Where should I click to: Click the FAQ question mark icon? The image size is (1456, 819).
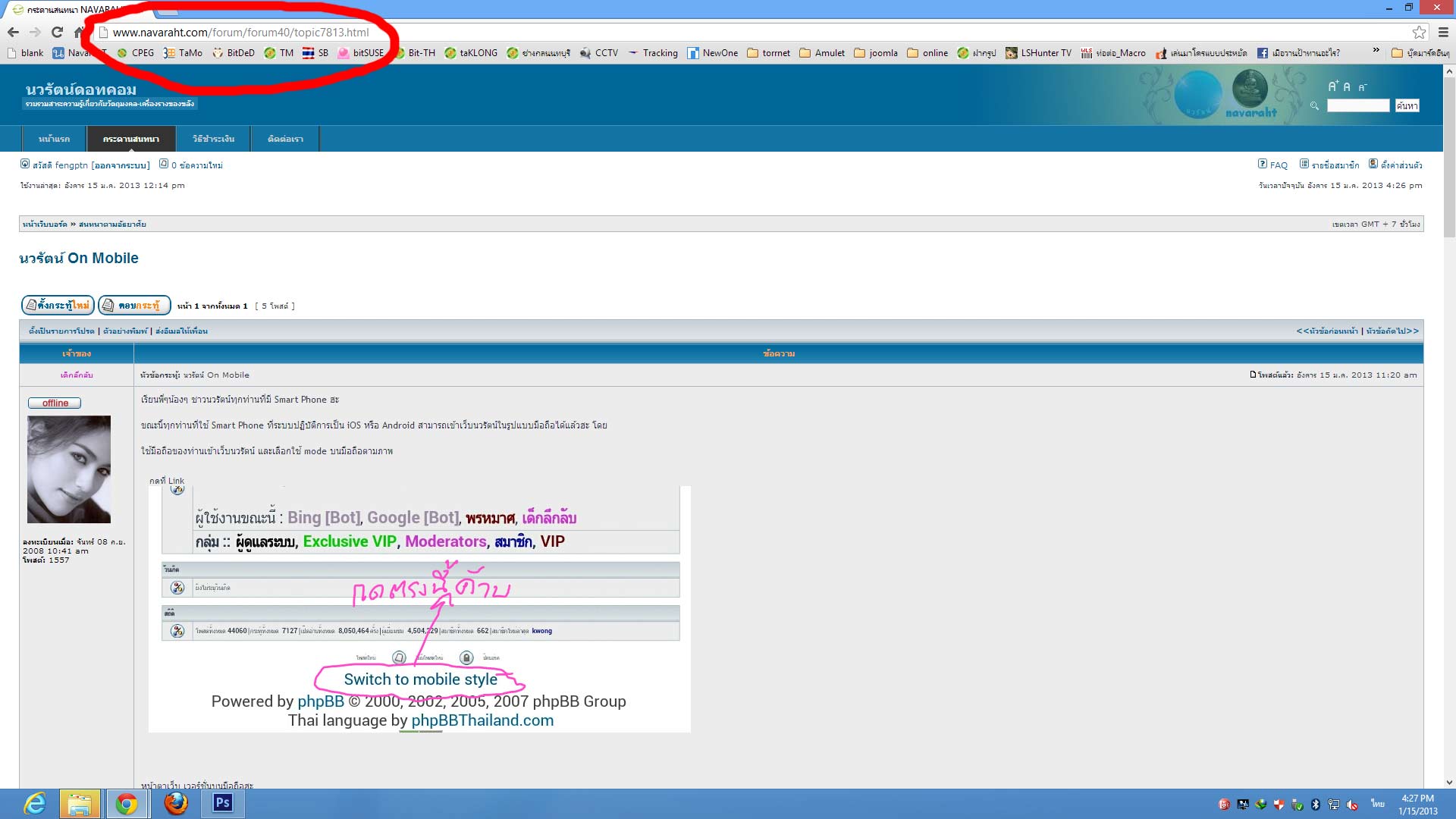click(x=1263, y=164)
